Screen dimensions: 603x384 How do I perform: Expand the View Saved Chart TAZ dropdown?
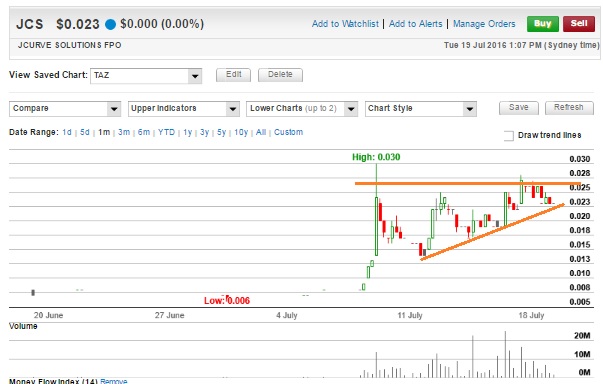pyautogui.click(x=146, y=76)
